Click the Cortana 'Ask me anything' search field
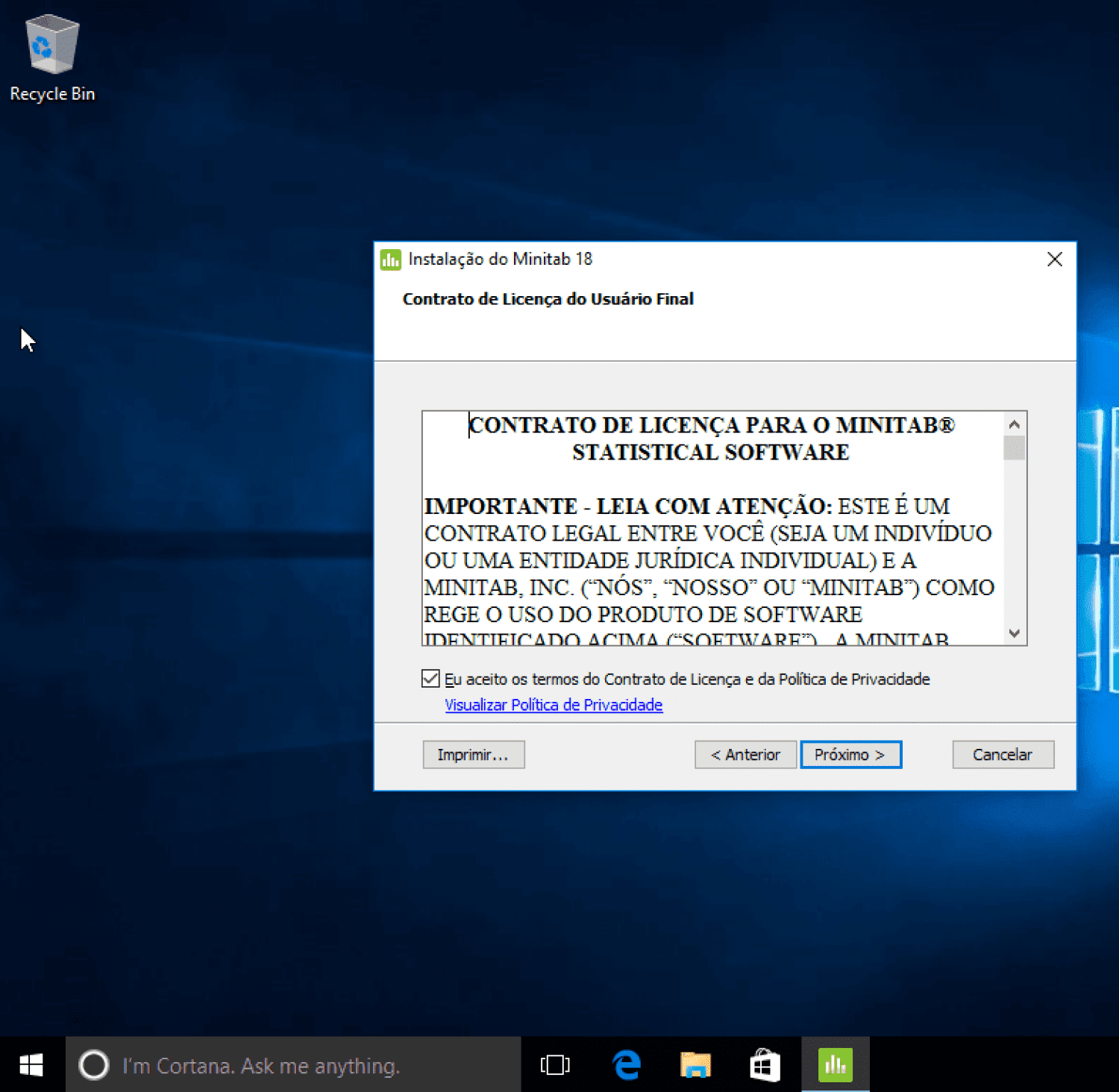Screen dimensions: 1119x1092 [293, 1064]
